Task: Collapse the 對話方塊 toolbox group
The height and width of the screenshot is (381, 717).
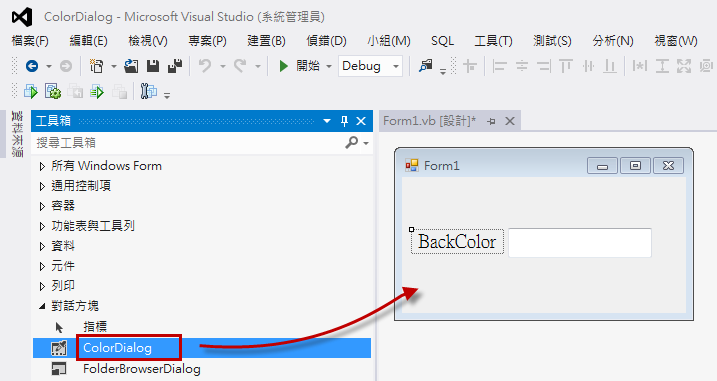Action: point(42,306)
